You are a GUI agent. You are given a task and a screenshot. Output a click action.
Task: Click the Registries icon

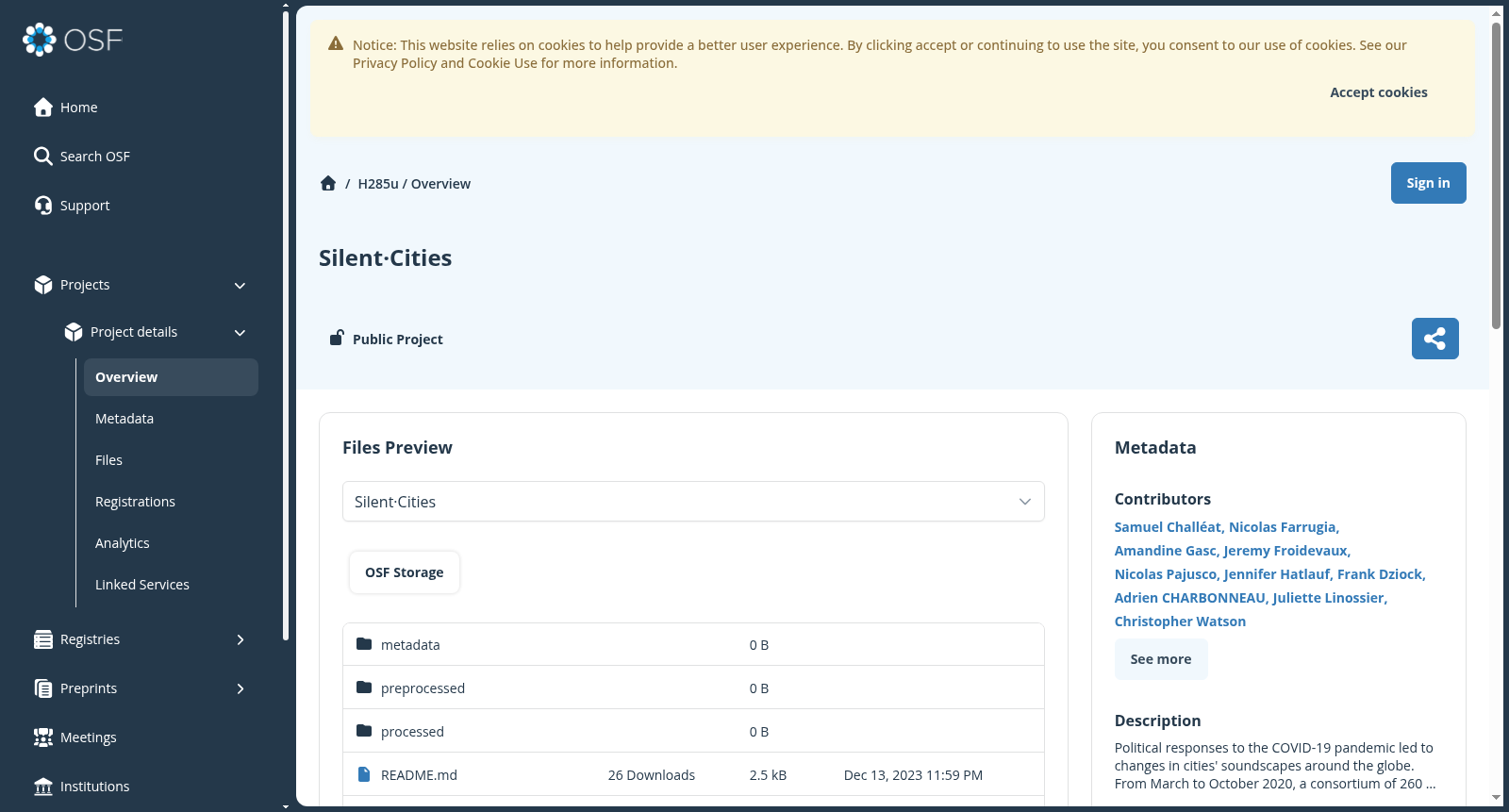42,639
